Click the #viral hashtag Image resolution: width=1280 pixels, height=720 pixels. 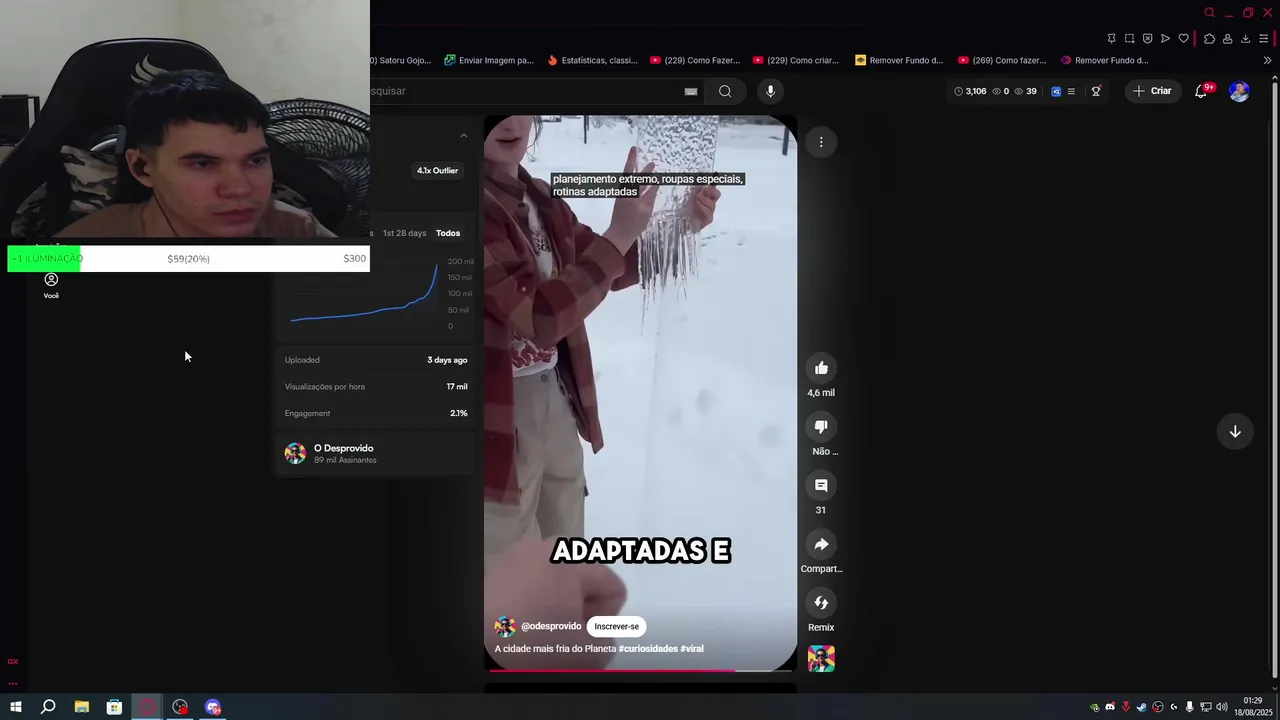click(x=692, y=648)
